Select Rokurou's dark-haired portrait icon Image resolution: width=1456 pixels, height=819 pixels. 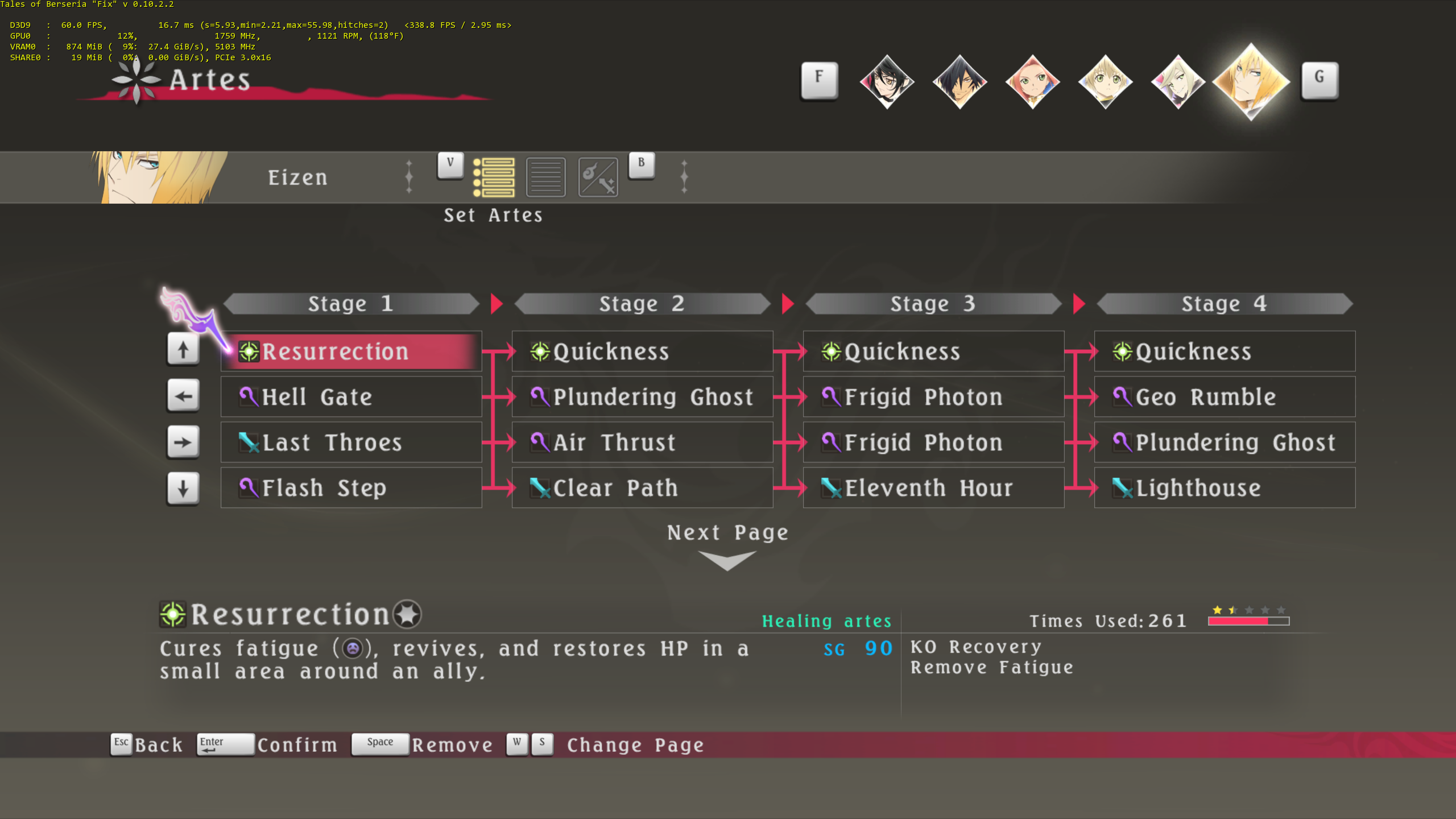[959, 81]
